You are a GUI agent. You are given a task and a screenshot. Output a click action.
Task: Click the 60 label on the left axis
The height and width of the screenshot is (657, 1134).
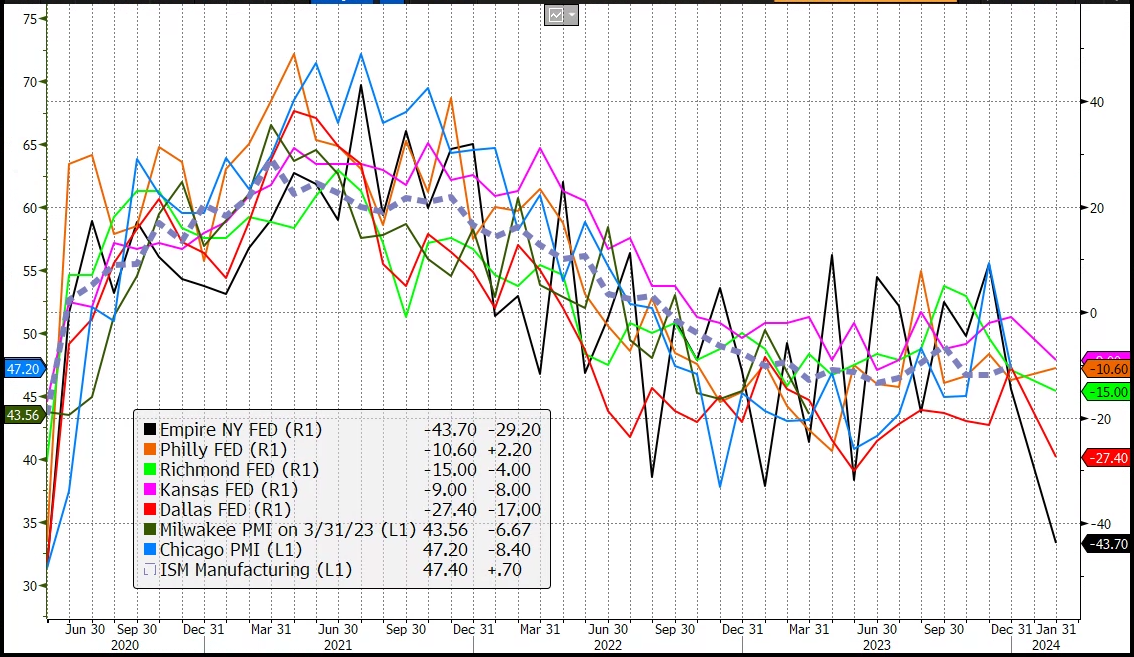pos(30,208)
